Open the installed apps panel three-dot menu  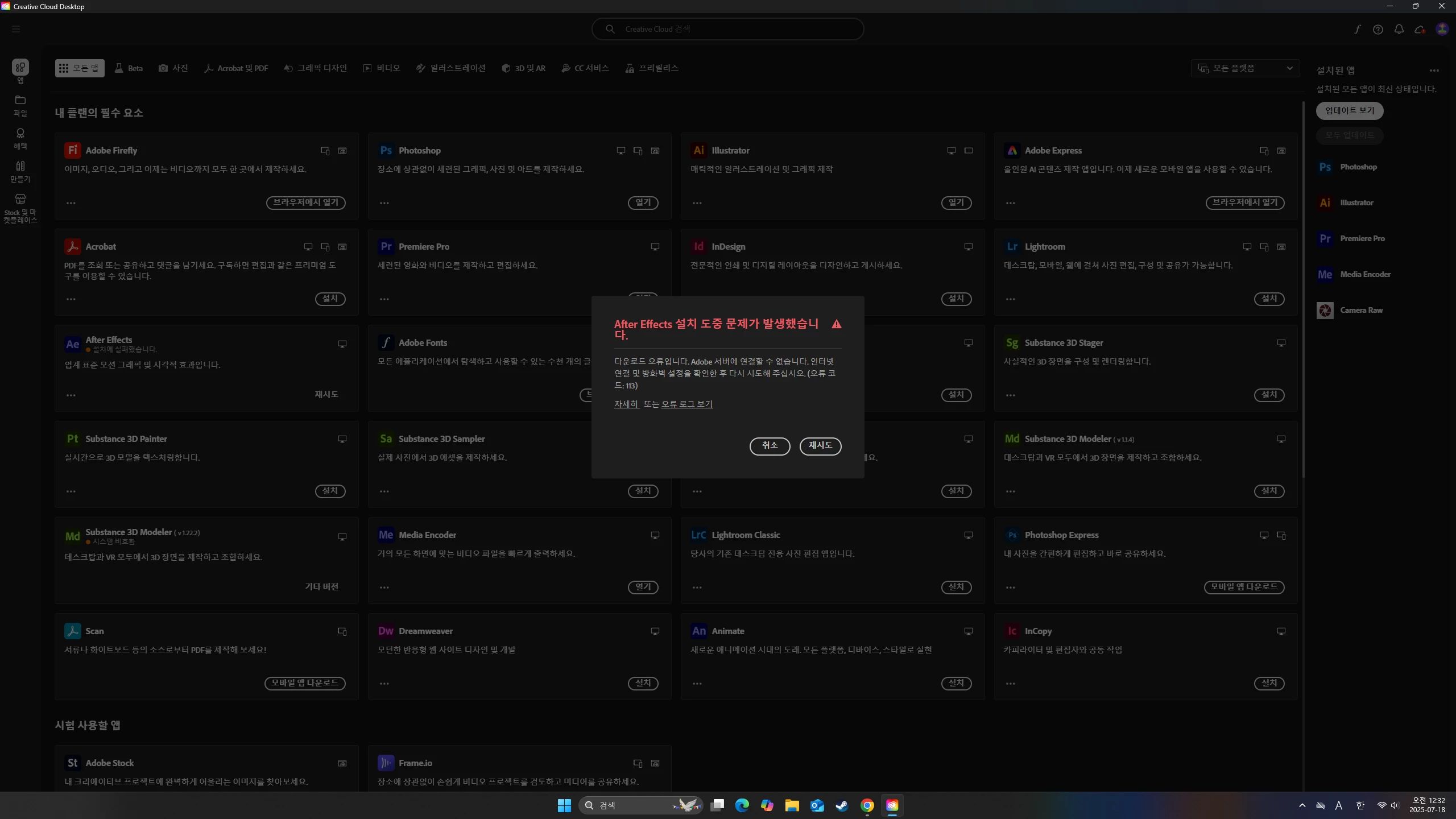click(1434, 71)
